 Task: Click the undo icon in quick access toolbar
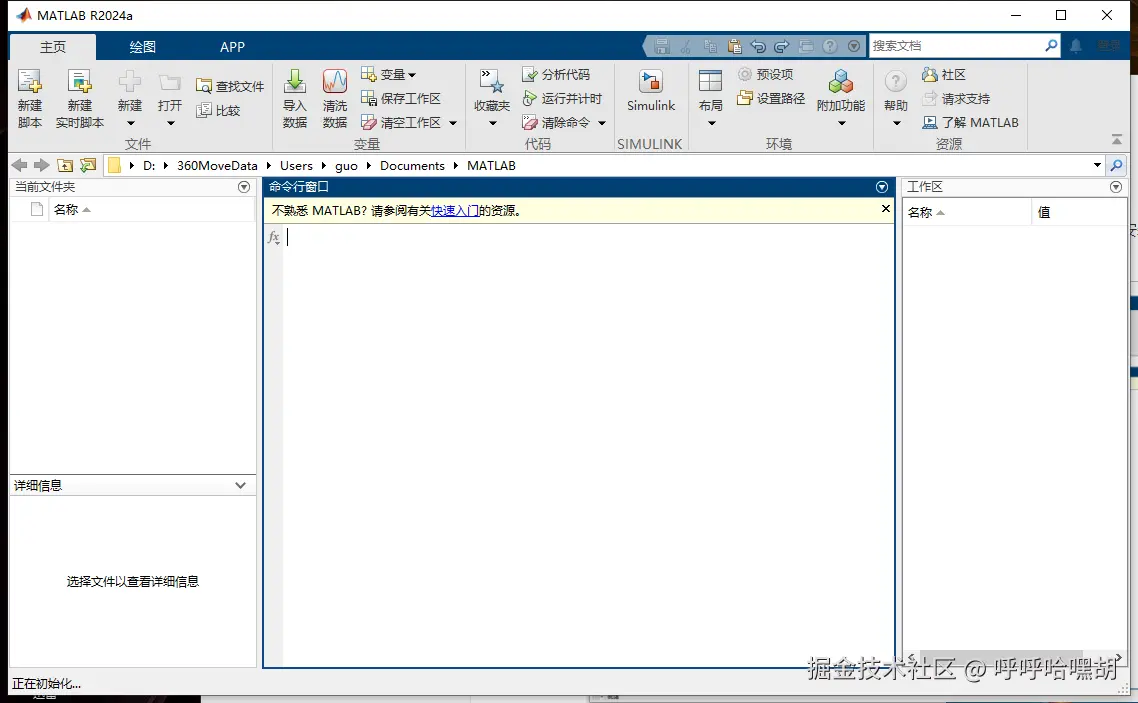point(758,46)
